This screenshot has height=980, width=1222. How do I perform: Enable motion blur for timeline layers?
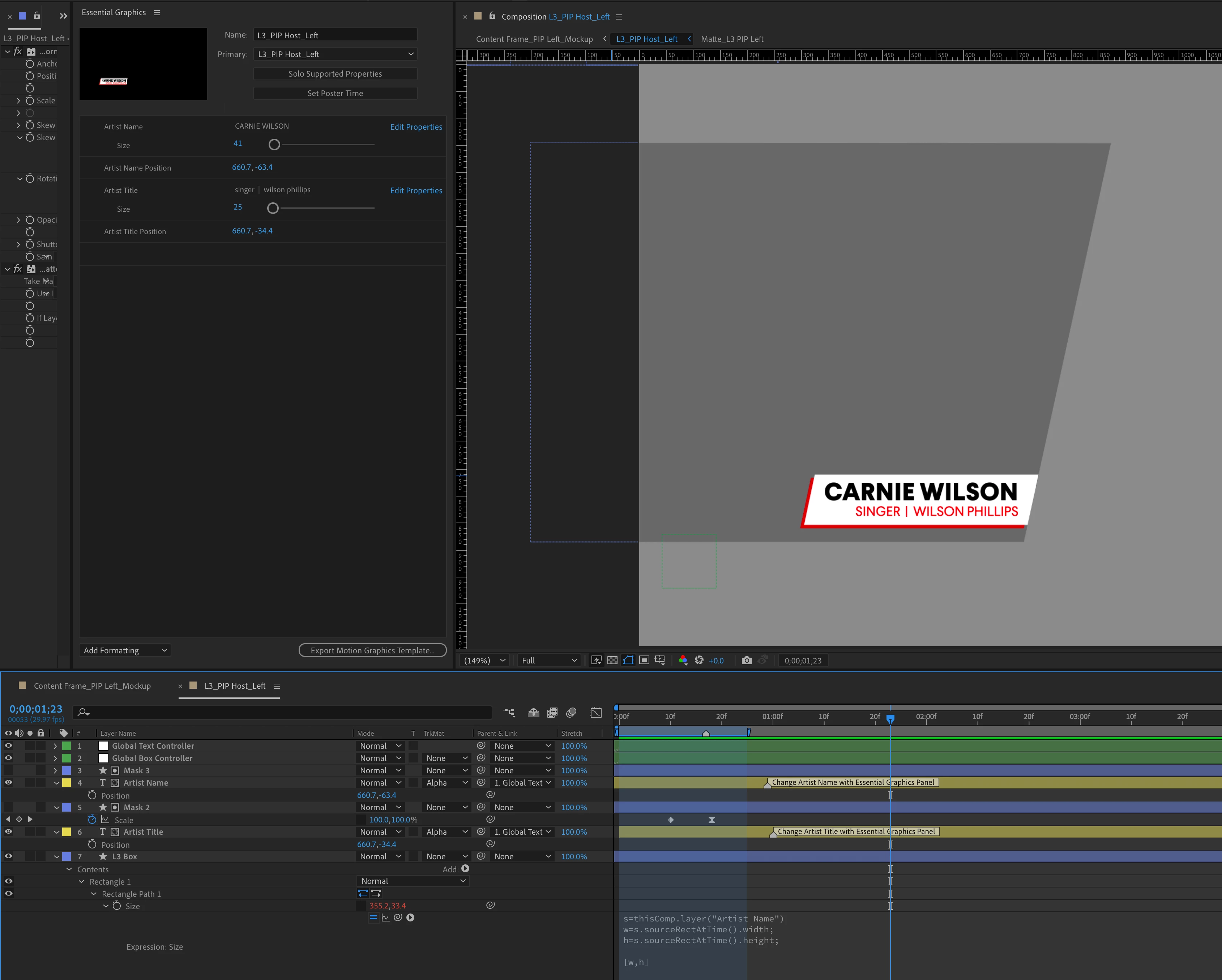[x=571, y=713]
